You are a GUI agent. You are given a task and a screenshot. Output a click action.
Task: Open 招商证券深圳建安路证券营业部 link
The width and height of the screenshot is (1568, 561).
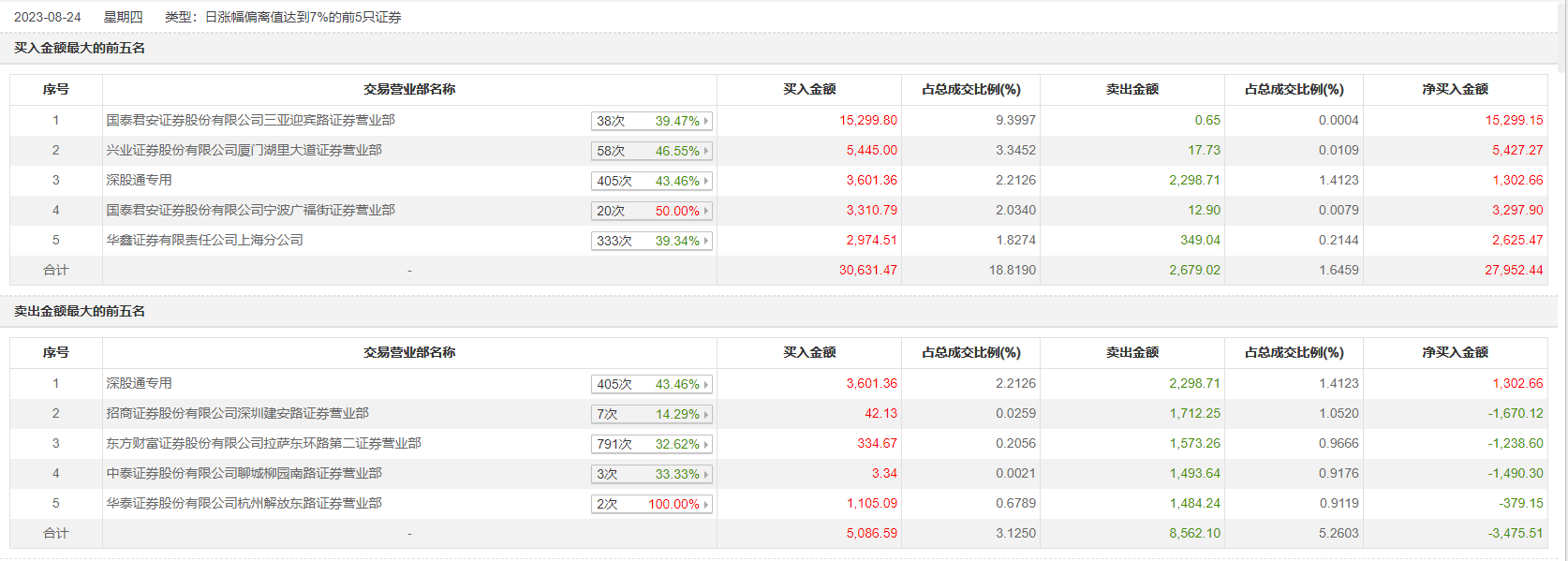[237, 414]
